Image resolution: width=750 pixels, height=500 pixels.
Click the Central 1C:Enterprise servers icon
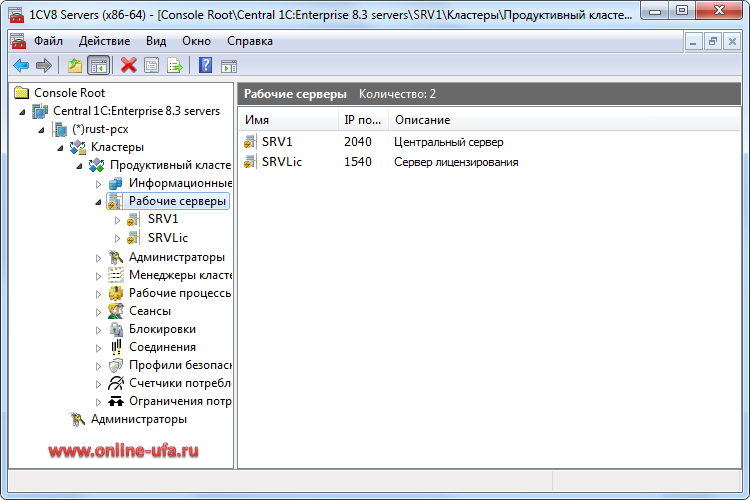(x=40, y=111)
